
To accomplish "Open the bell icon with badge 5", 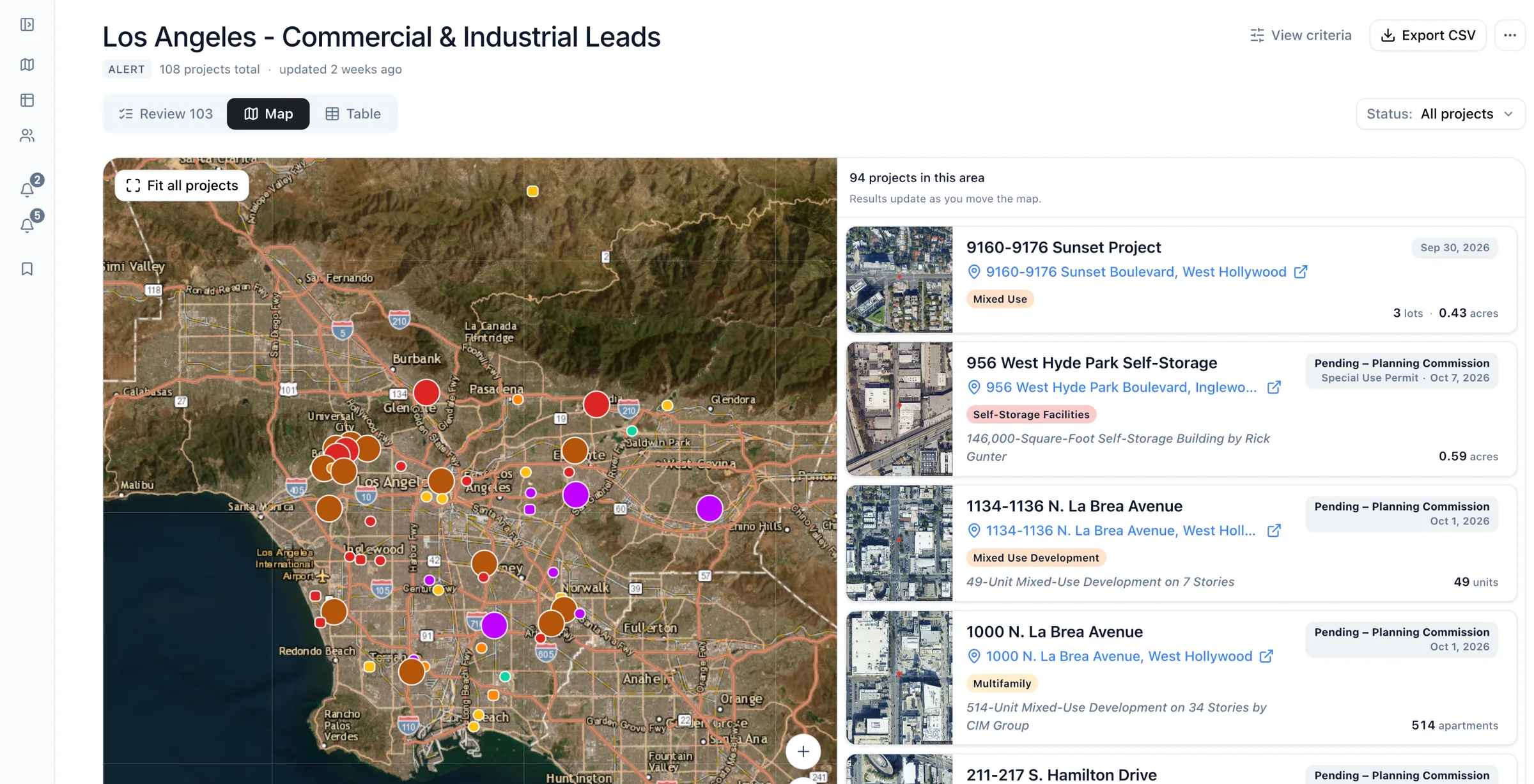I will pyautogui.click(x=27, y=225).
